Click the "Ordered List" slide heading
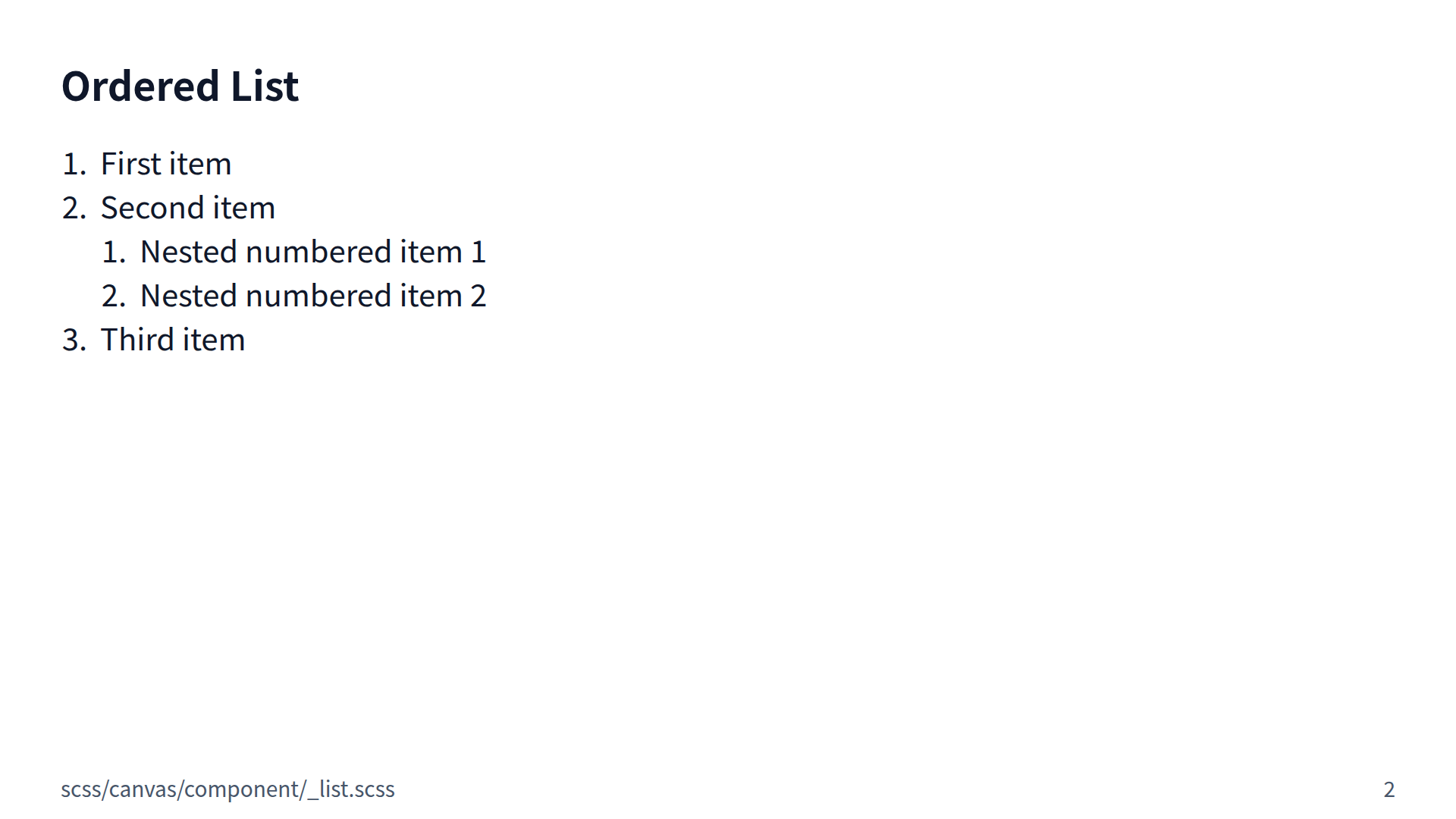Screen dimensions: 1456x819 (180, 86)
